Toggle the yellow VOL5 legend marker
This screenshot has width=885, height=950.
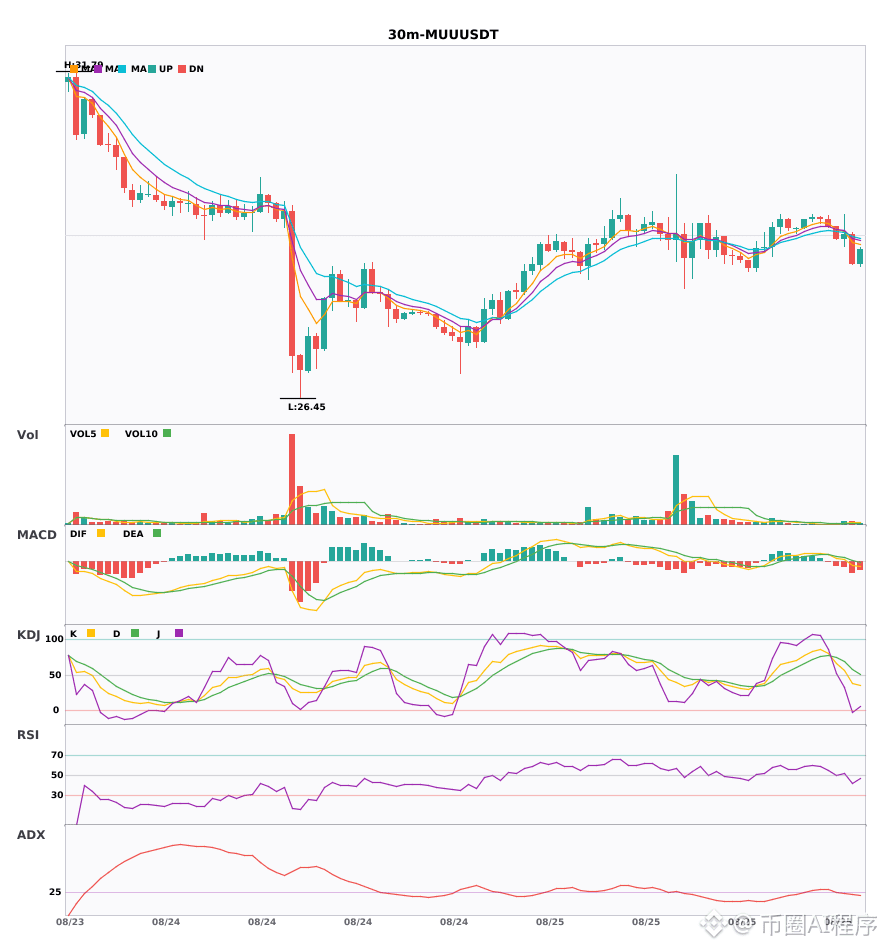105,433
